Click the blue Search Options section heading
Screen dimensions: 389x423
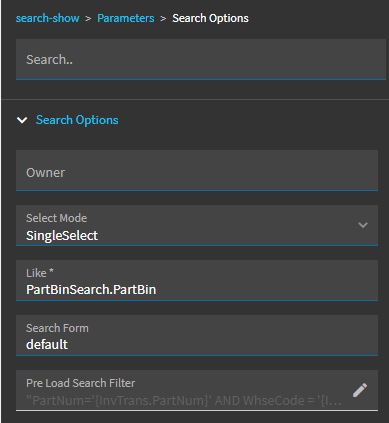(77, 120)
